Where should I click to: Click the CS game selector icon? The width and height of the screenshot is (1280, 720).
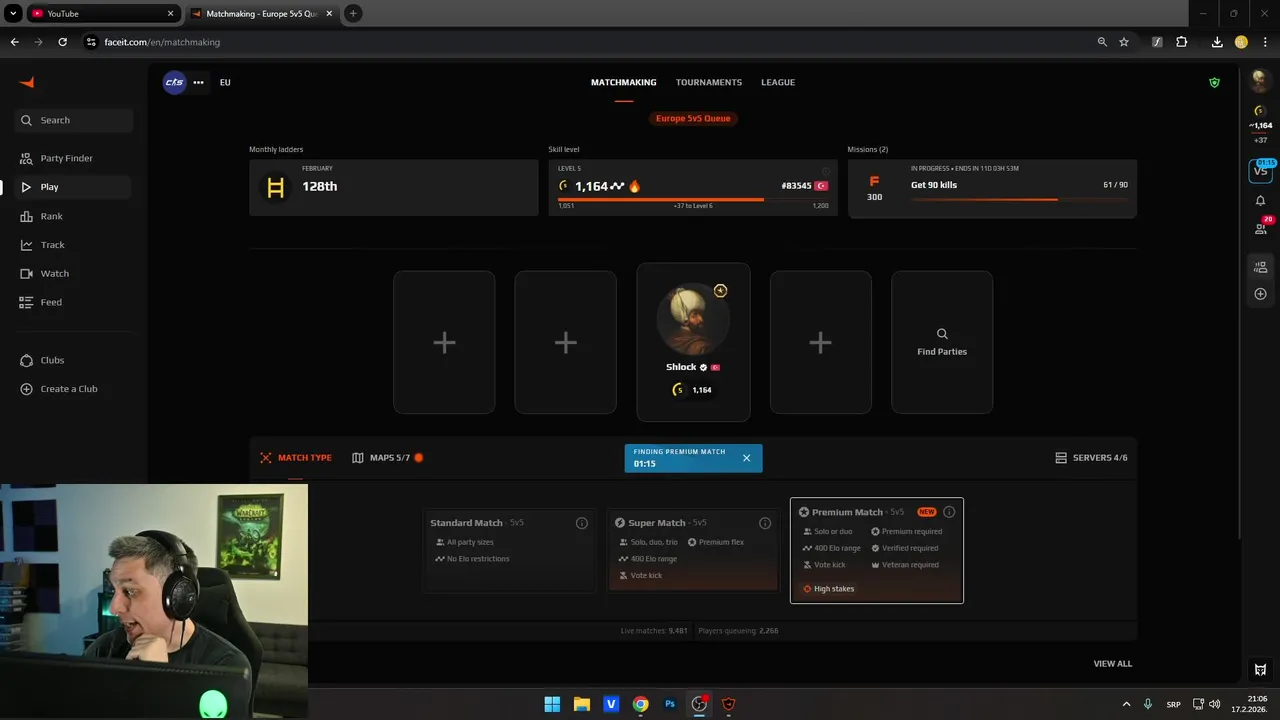coord(174,82)
